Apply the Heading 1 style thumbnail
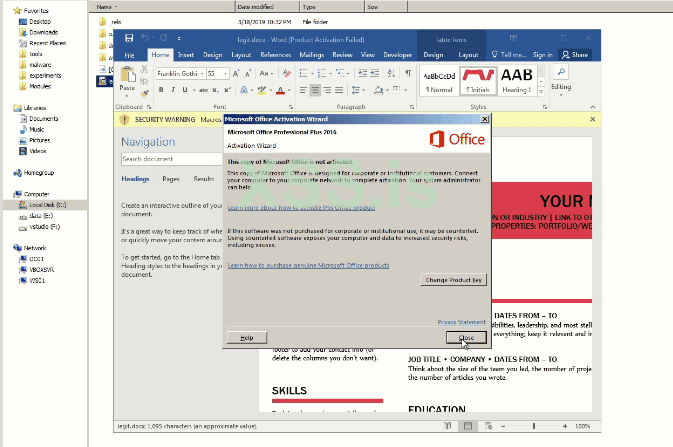Viewport: 673px width, 447px height. coord(517,80)
